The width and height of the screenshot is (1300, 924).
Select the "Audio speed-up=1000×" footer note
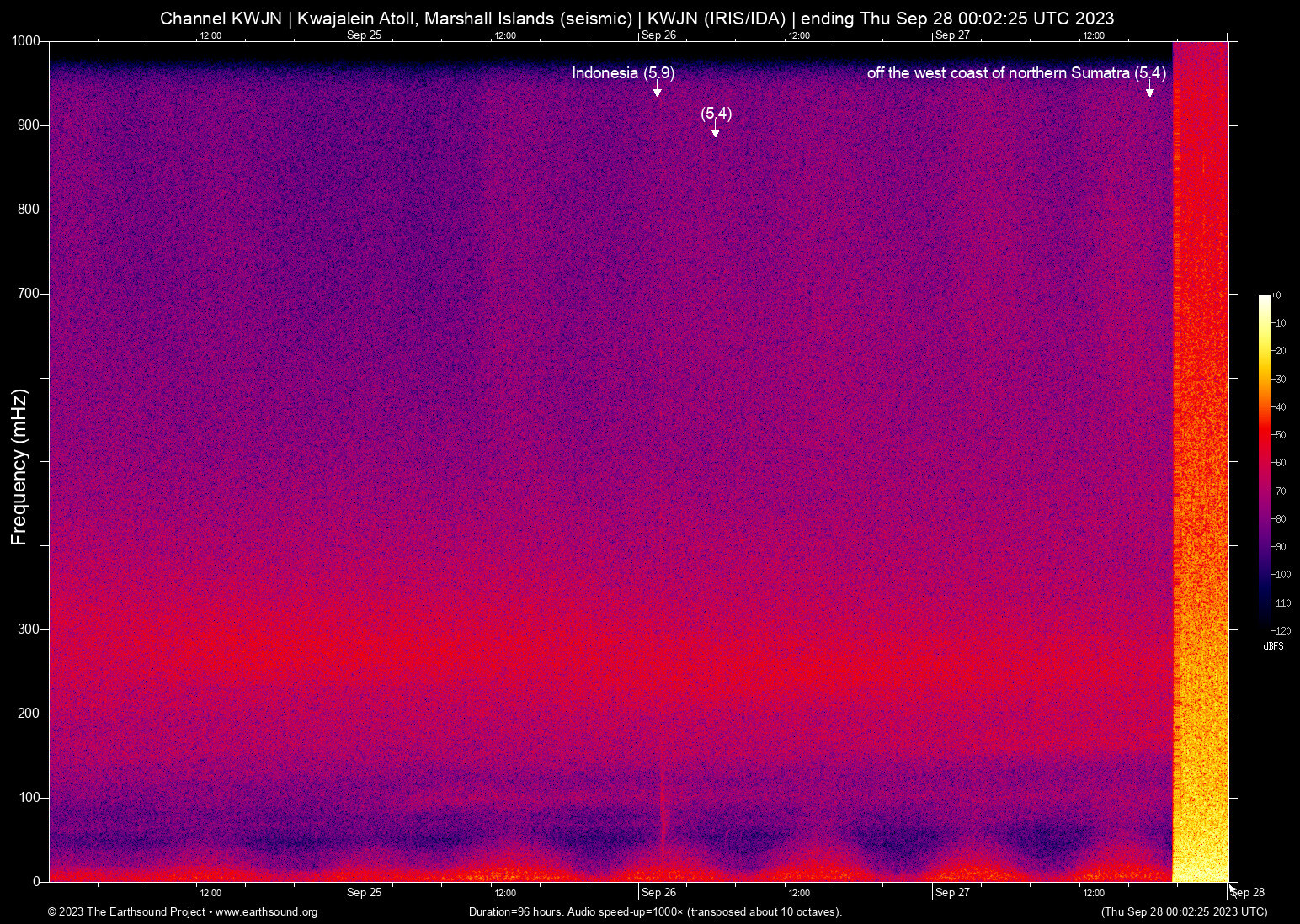(x=626, y=912)
